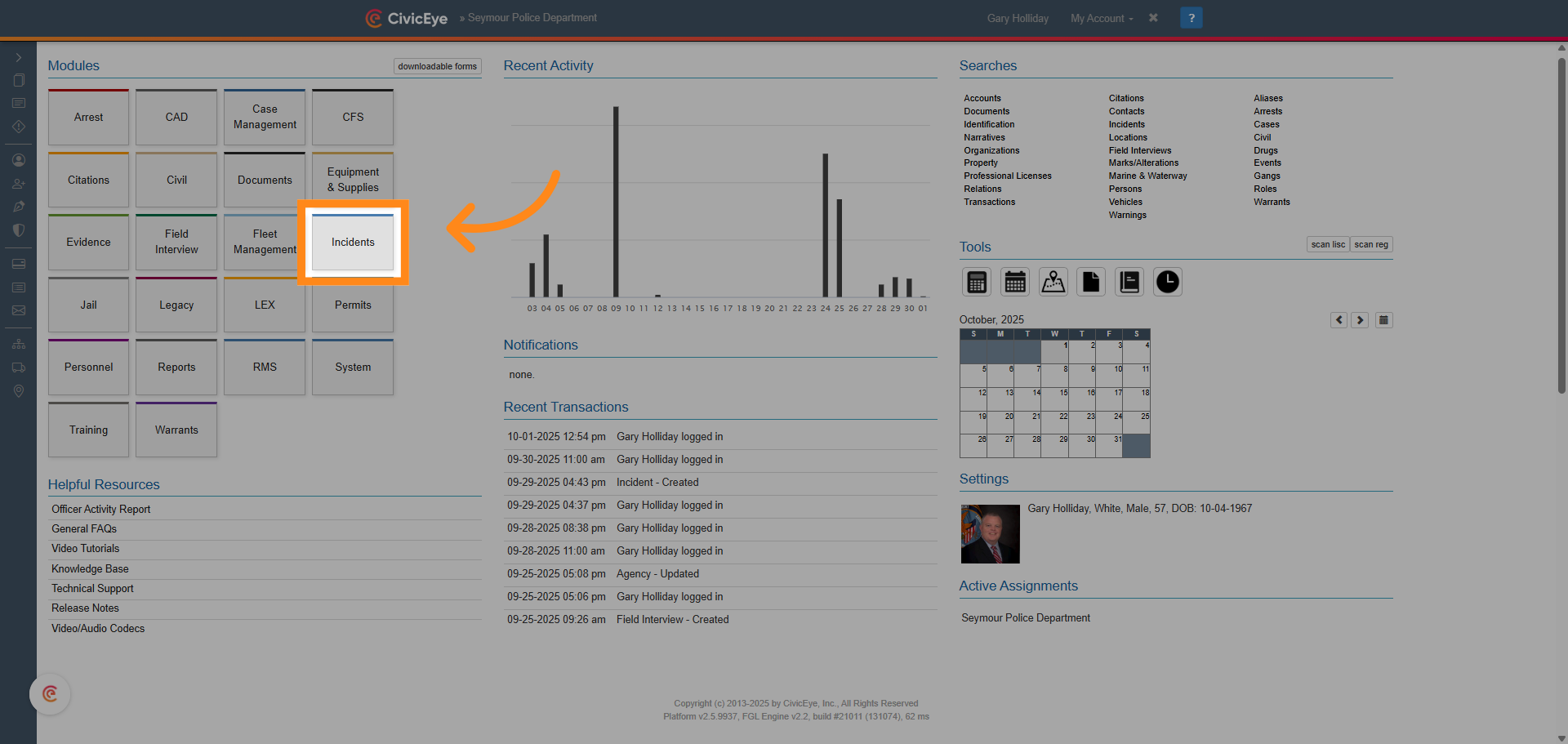
Task: Open the My Account dropdown
Action: 1102,18
